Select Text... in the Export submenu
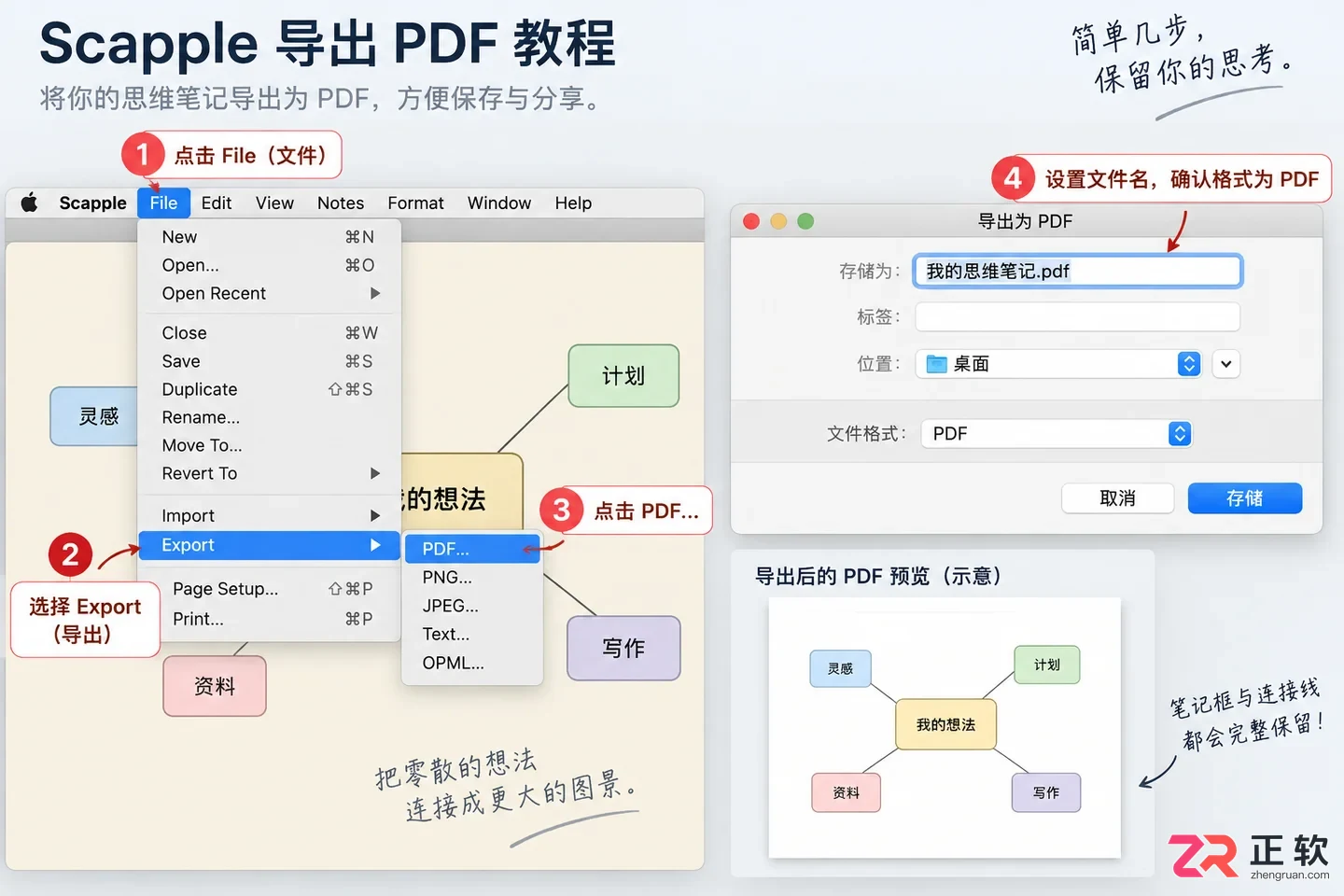The image size is (1344, 896). [x=472, y=635]
